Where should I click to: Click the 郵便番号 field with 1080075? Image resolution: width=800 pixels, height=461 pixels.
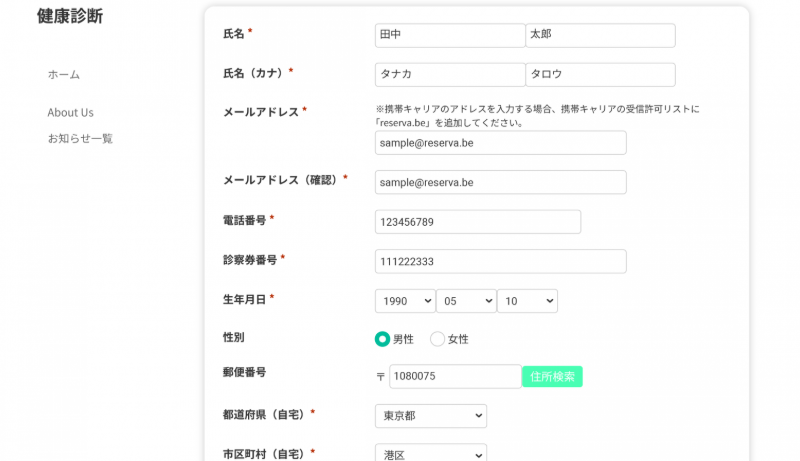coord(455,377)
